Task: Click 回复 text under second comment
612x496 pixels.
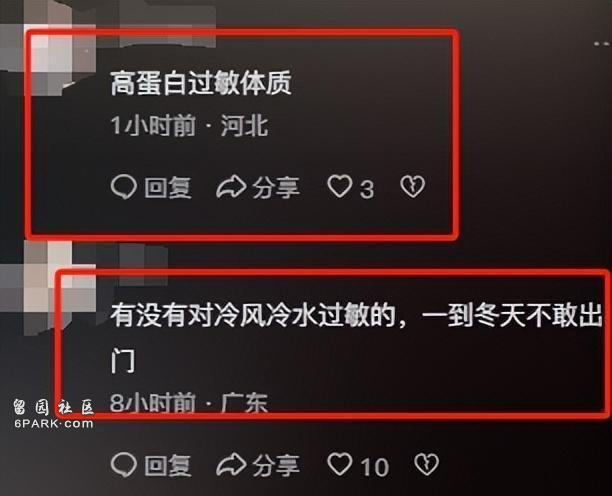Action: [x=168, y=465]
